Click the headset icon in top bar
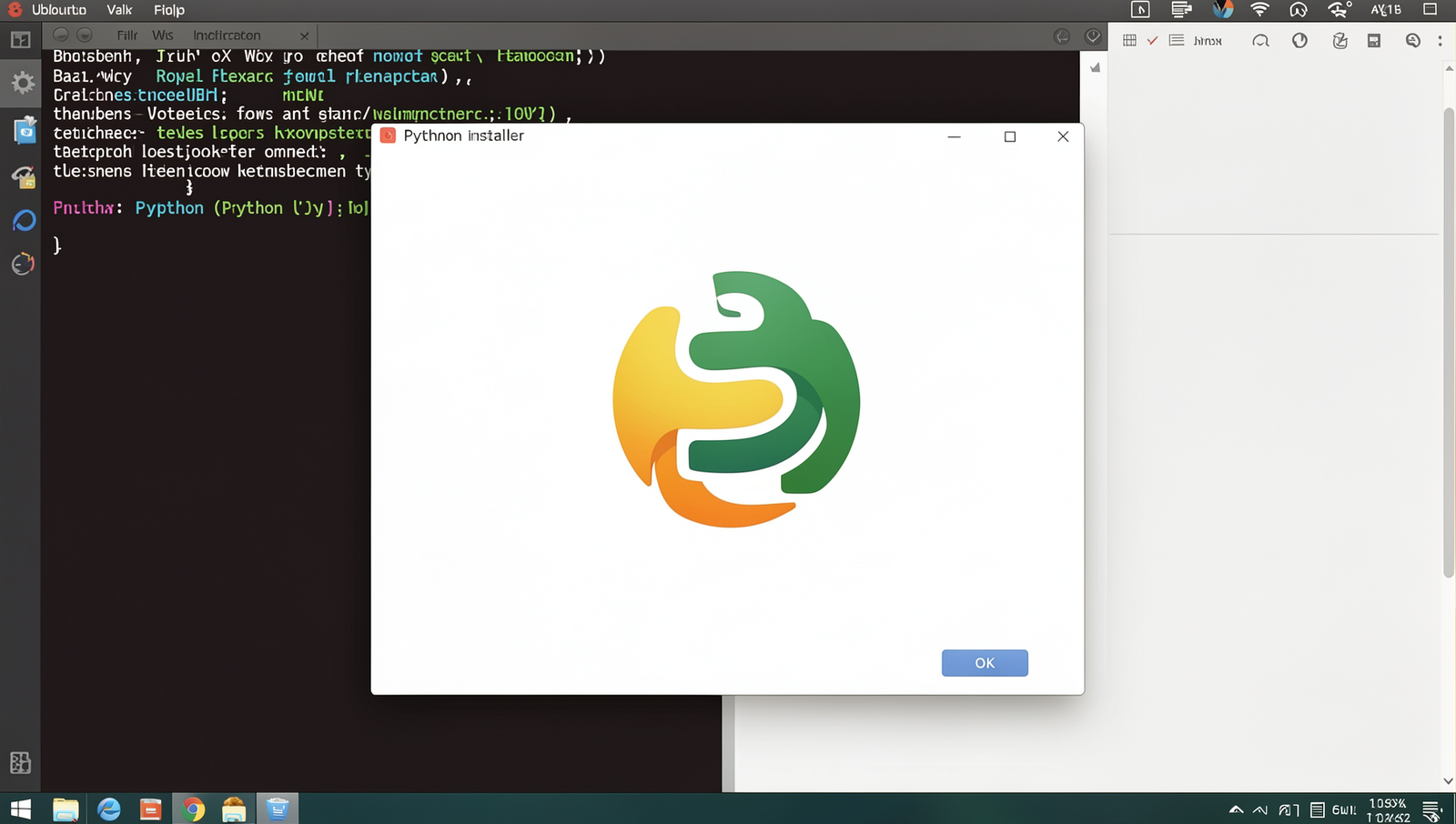 coord(1299,10)
